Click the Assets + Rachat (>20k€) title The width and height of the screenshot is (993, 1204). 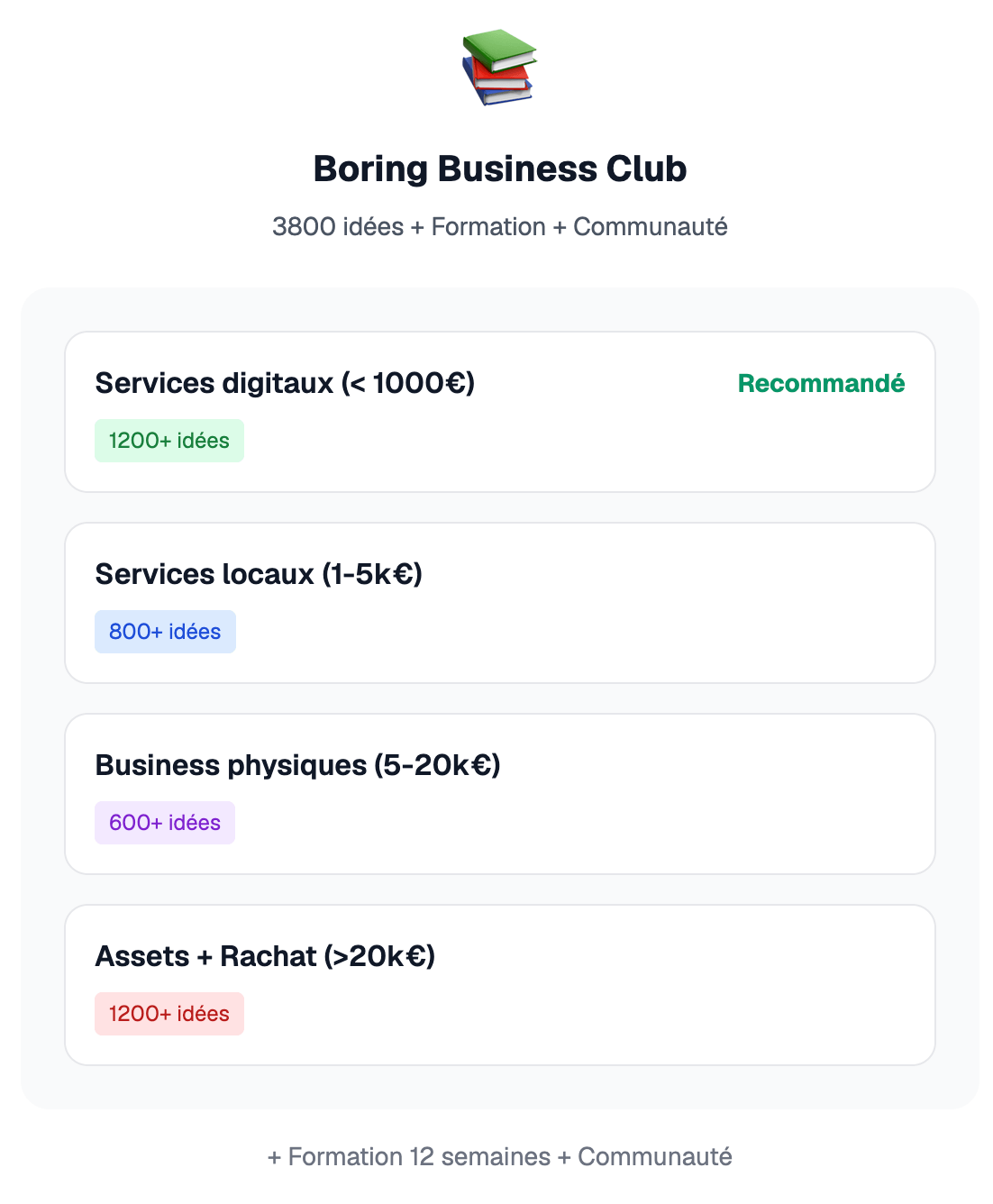coord(265,956)
